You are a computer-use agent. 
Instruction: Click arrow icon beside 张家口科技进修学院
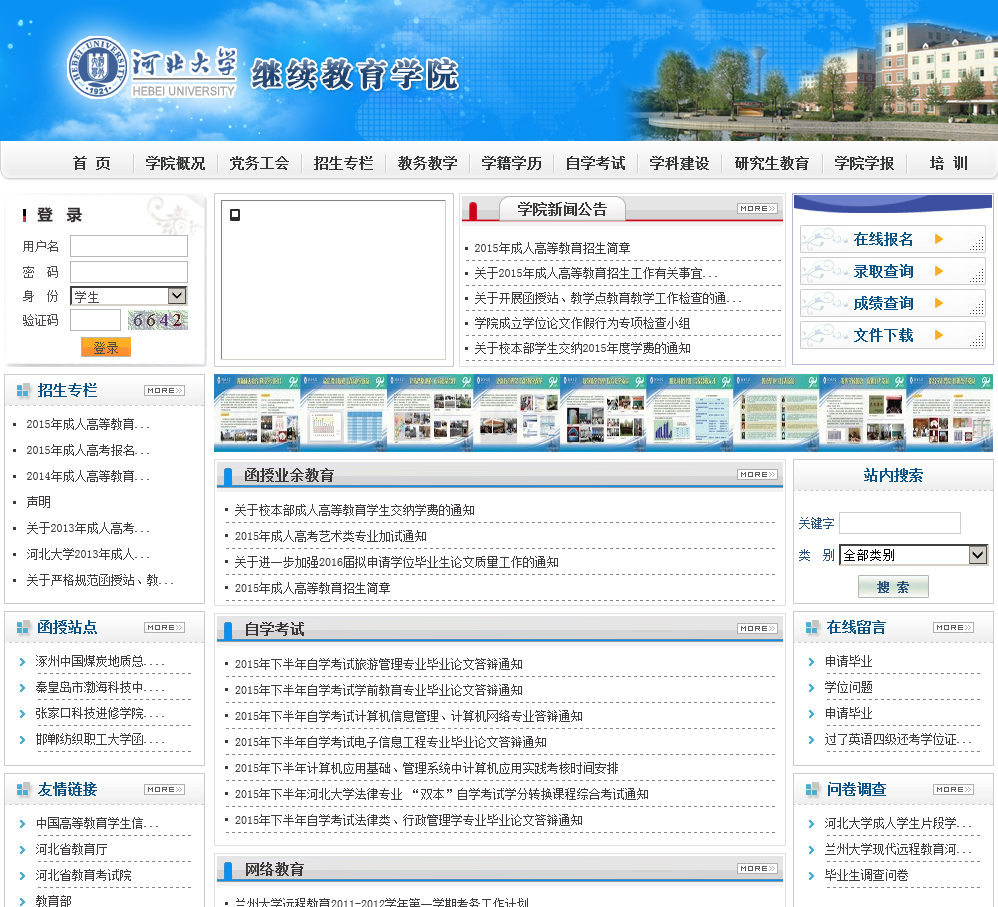22,714
